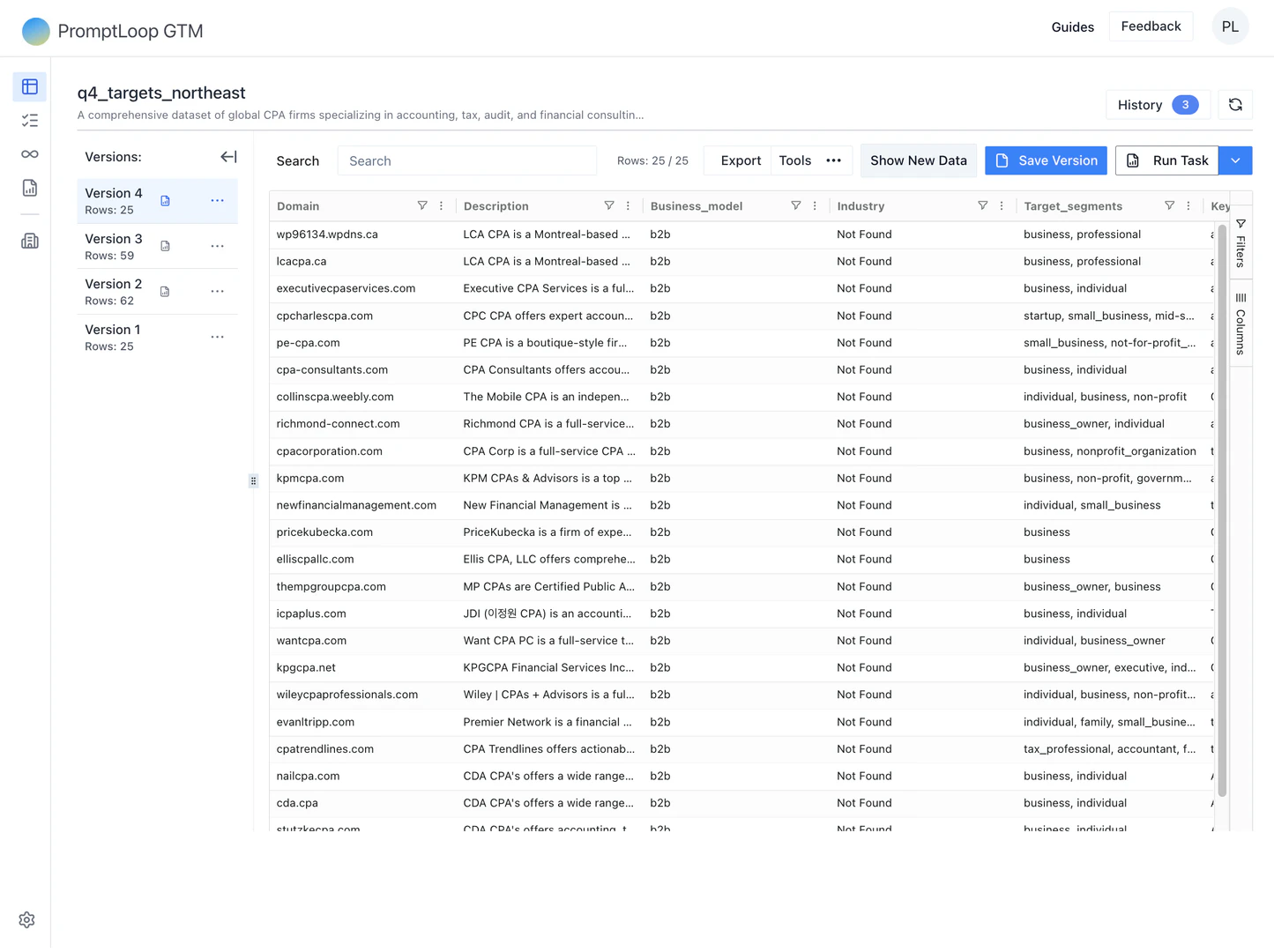Open the Guides link in the header
This screenshot has height=952, width=1274.
(1072, 27)
